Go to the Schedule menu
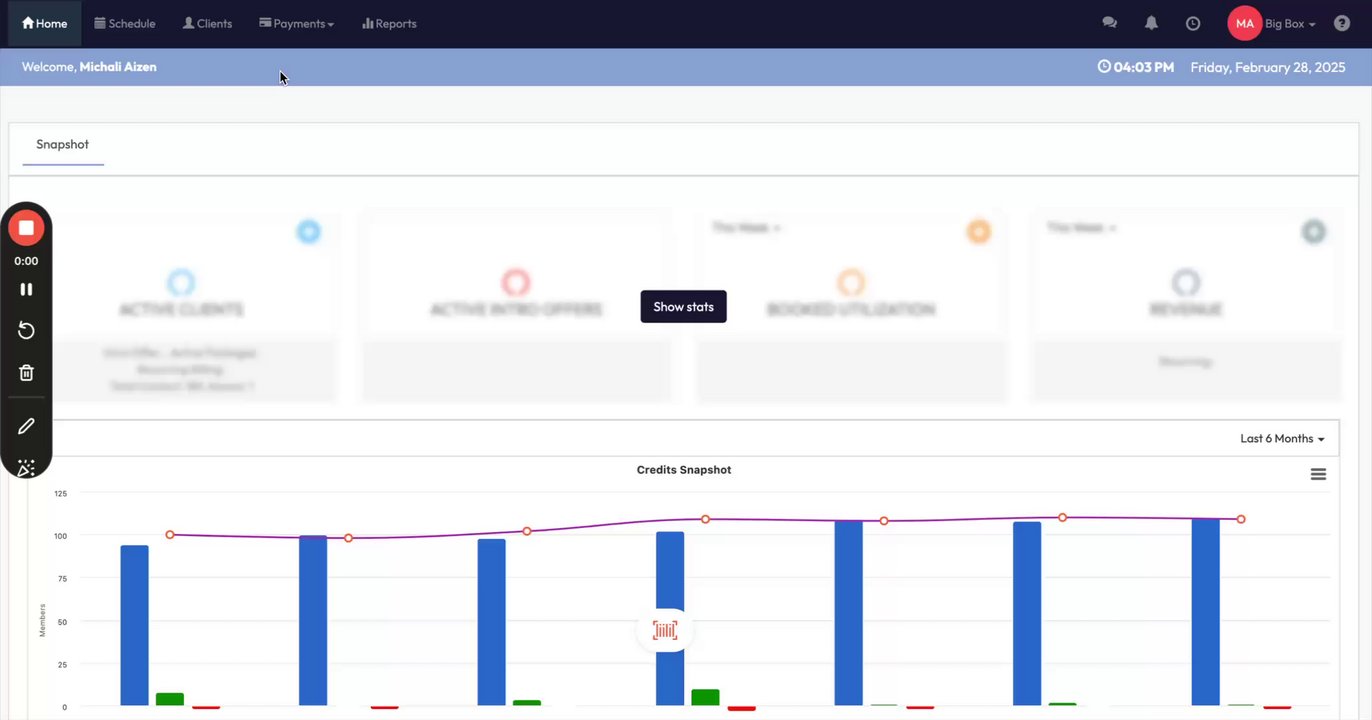The height and width of the screenshot is (720, 1372). coord(125,23)
